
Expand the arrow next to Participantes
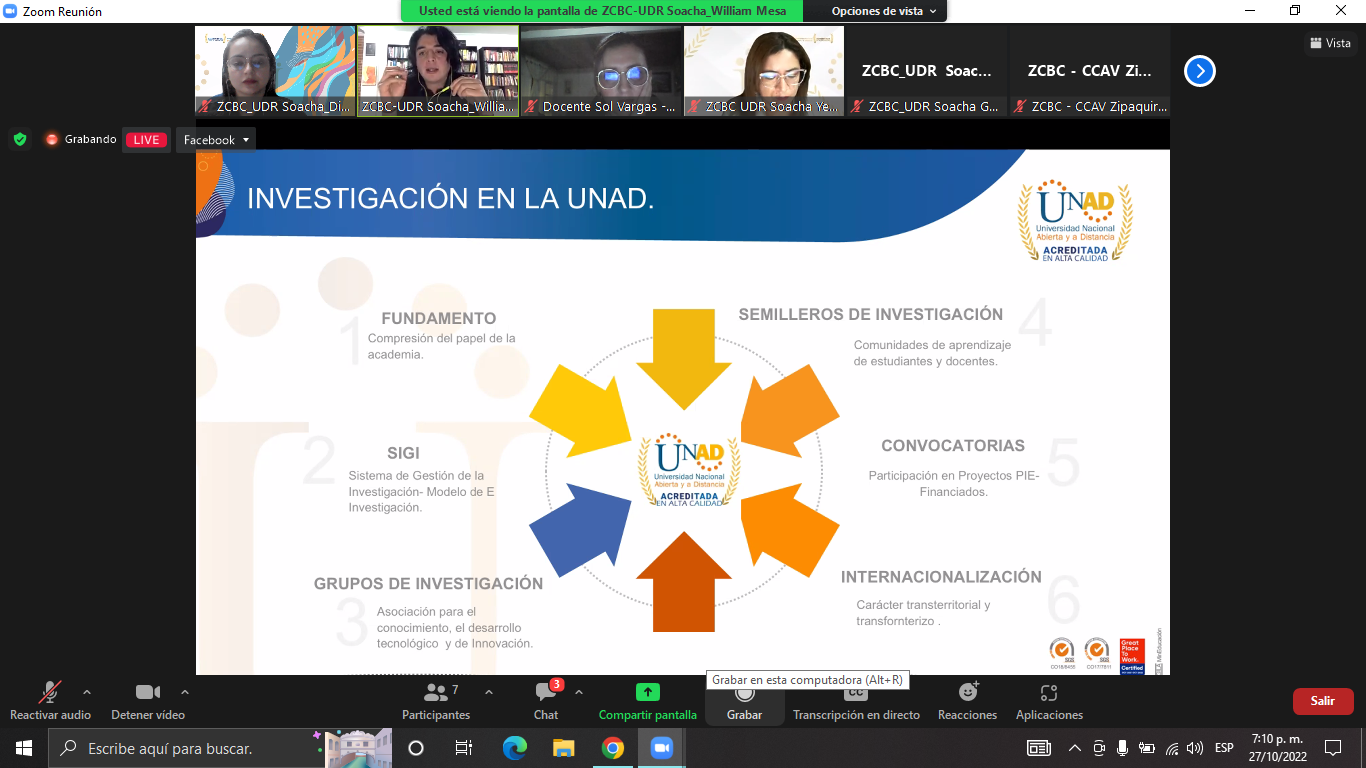(488, 692)
